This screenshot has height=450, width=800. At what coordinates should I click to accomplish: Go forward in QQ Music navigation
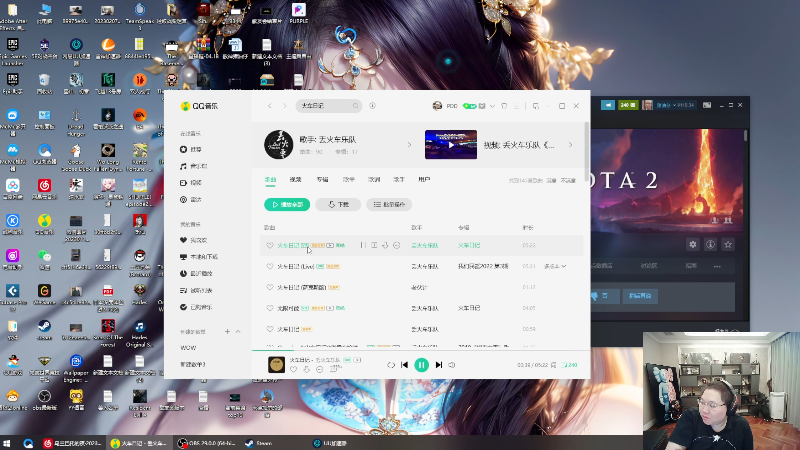click(285, 106)
